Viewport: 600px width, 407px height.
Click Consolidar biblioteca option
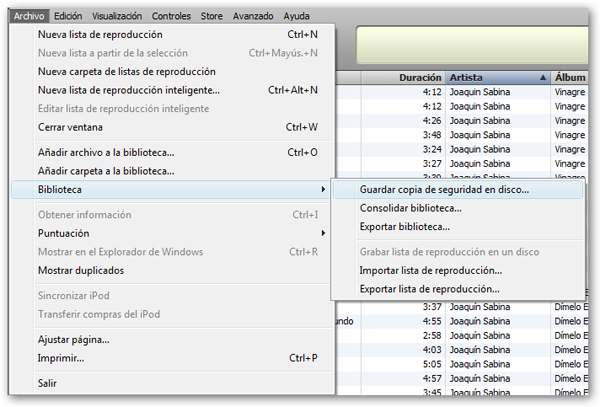(410, 208)
